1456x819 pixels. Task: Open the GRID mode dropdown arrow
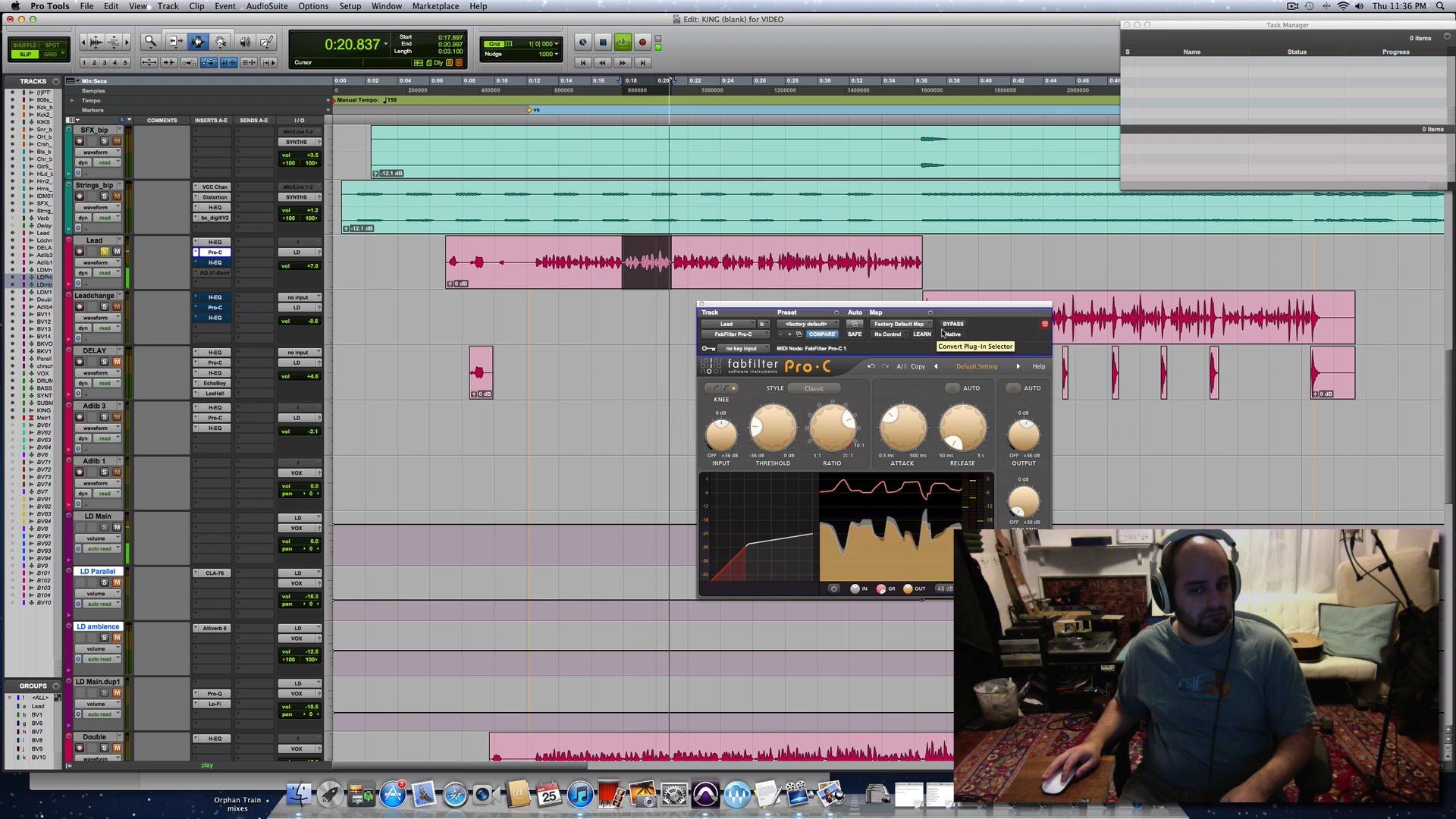(63, 54)
